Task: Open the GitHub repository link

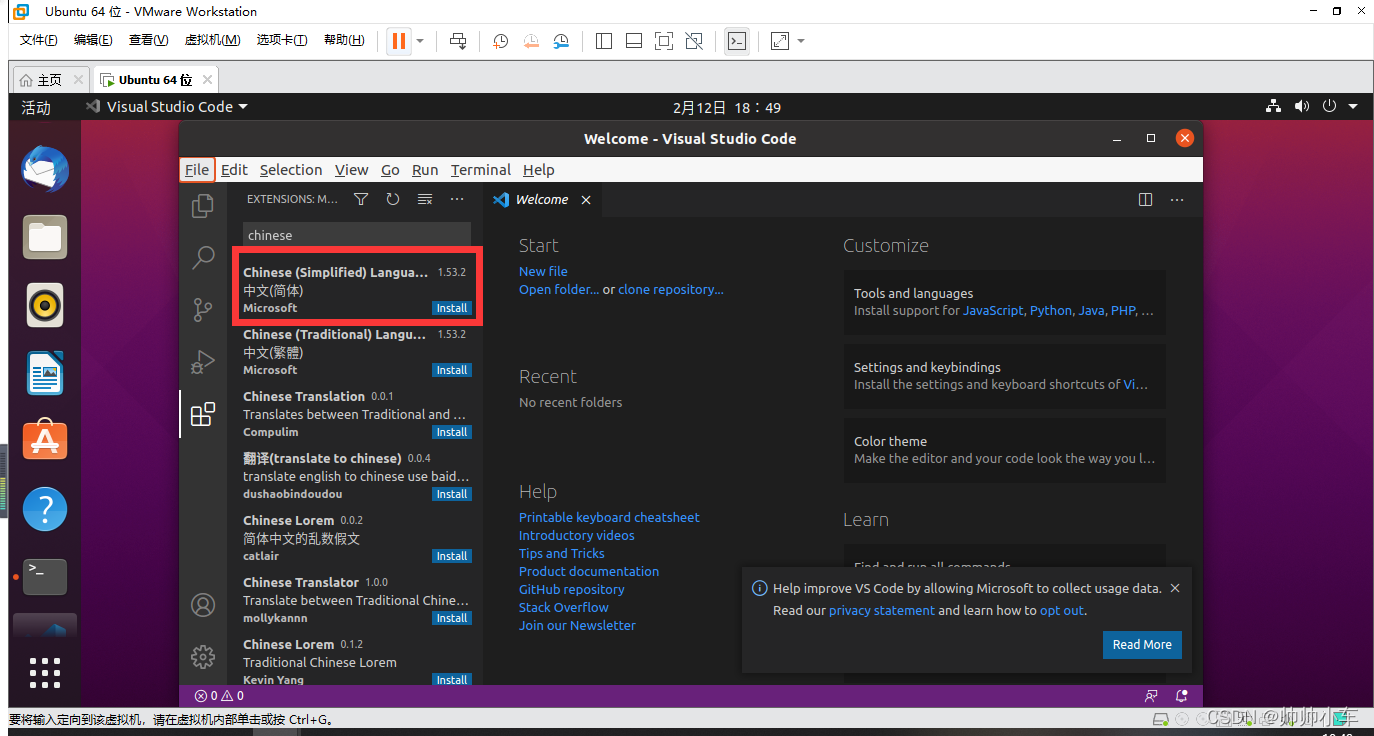Action: 572,589
